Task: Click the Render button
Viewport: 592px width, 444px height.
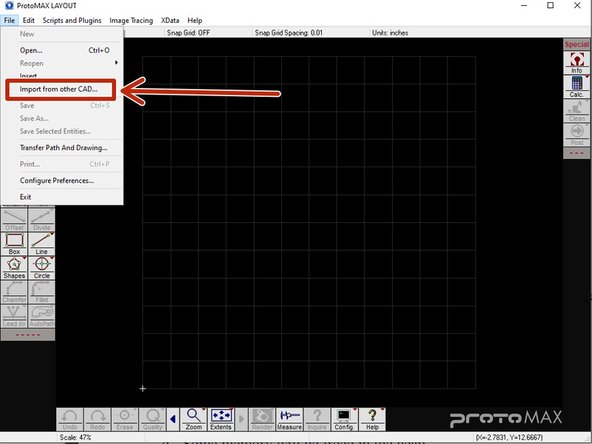Action: 262,419
